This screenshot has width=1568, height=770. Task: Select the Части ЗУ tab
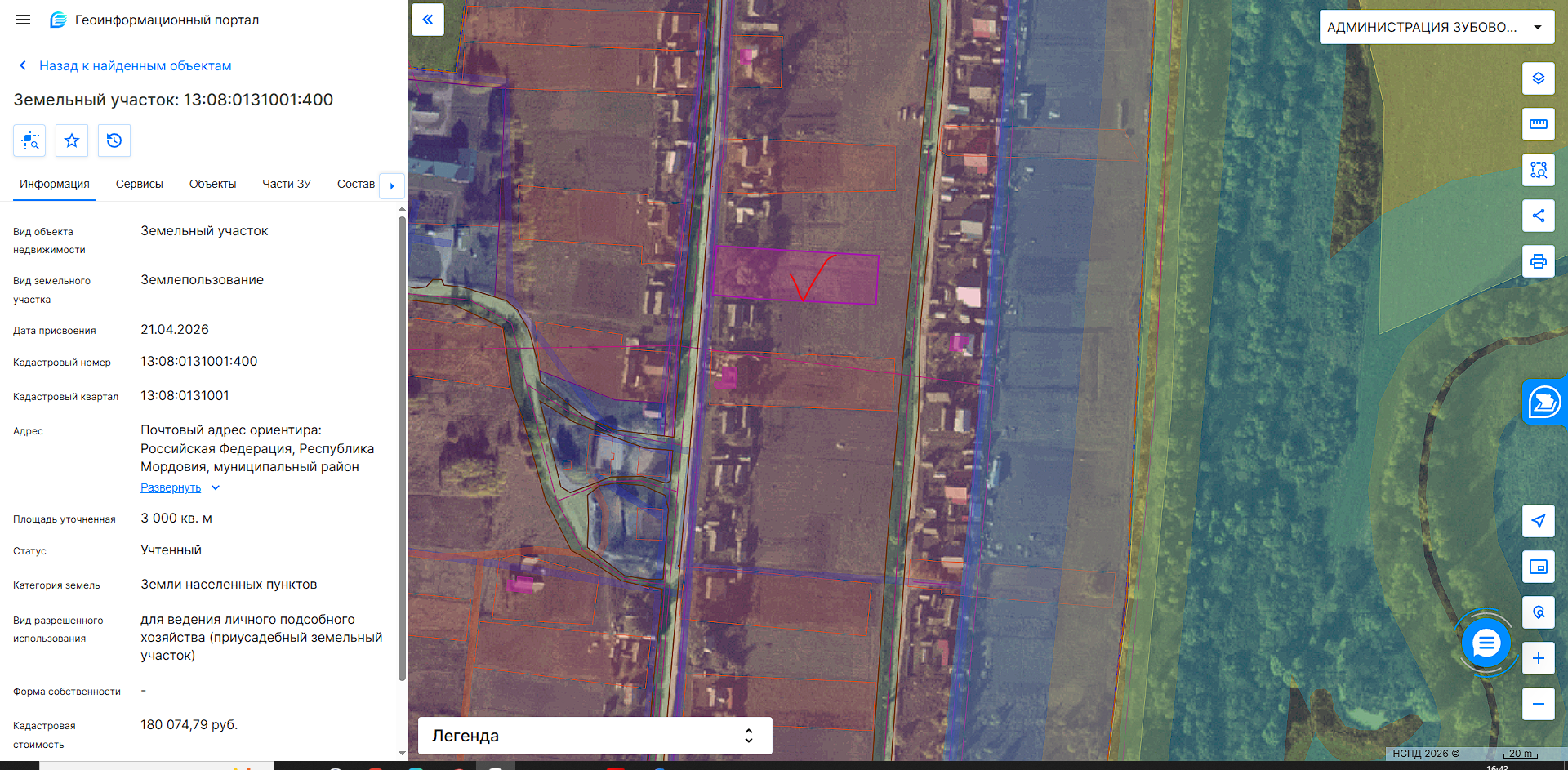coord(287,184)
